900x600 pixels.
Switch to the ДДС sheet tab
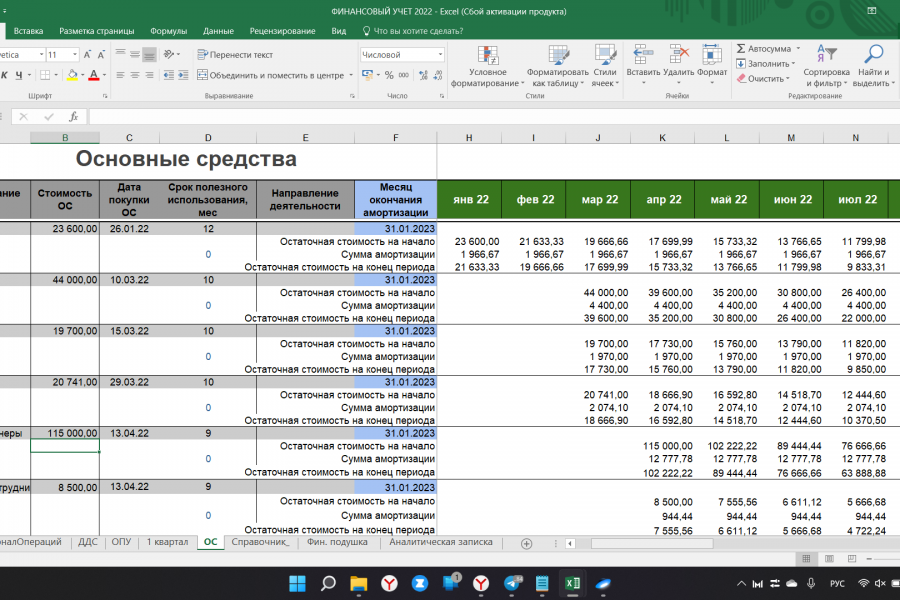click(87, 542)
